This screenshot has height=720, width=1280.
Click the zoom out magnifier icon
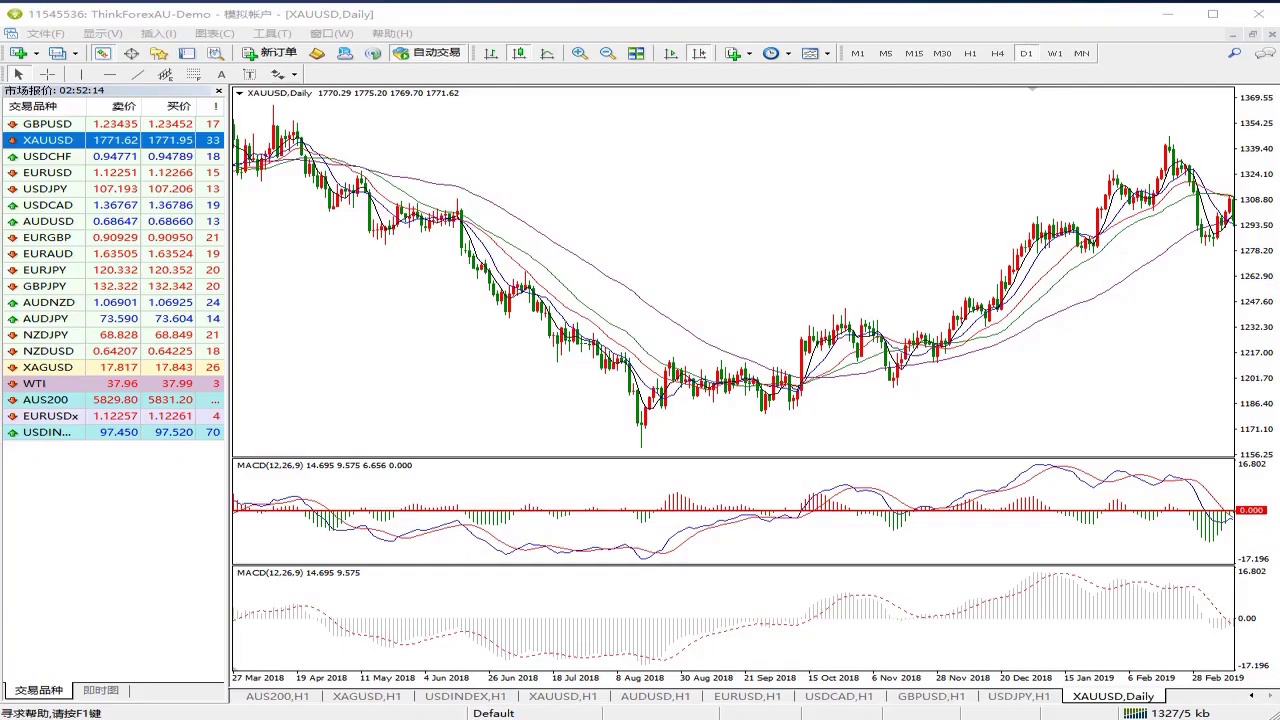click(x=607, y=53)
